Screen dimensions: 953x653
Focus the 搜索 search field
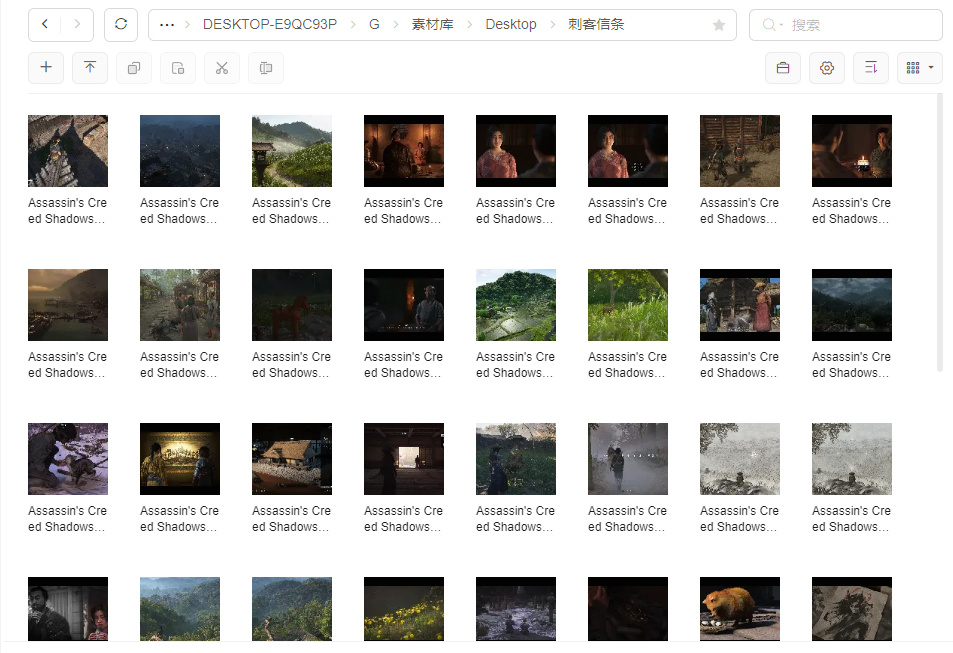(x=846, y=25)
